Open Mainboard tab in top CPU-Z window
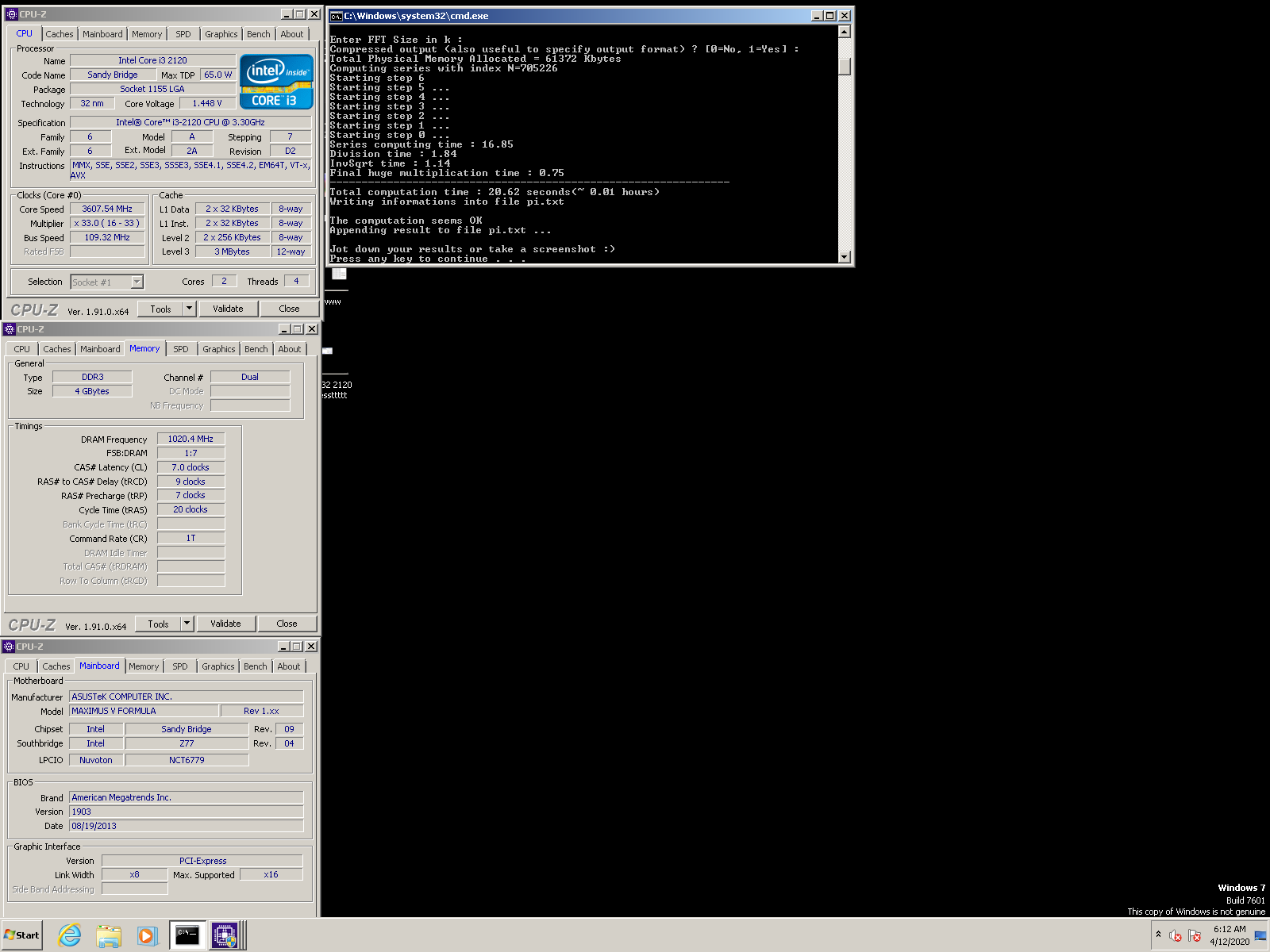 pyautogui.click(x=102, y=34)
